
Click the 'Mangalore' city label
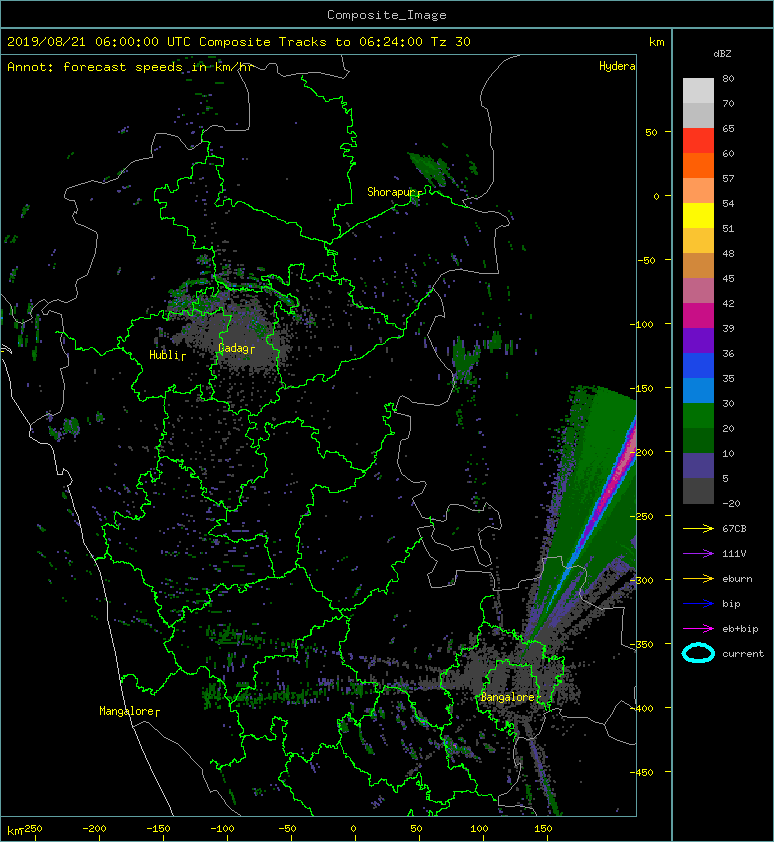(127, 711)
